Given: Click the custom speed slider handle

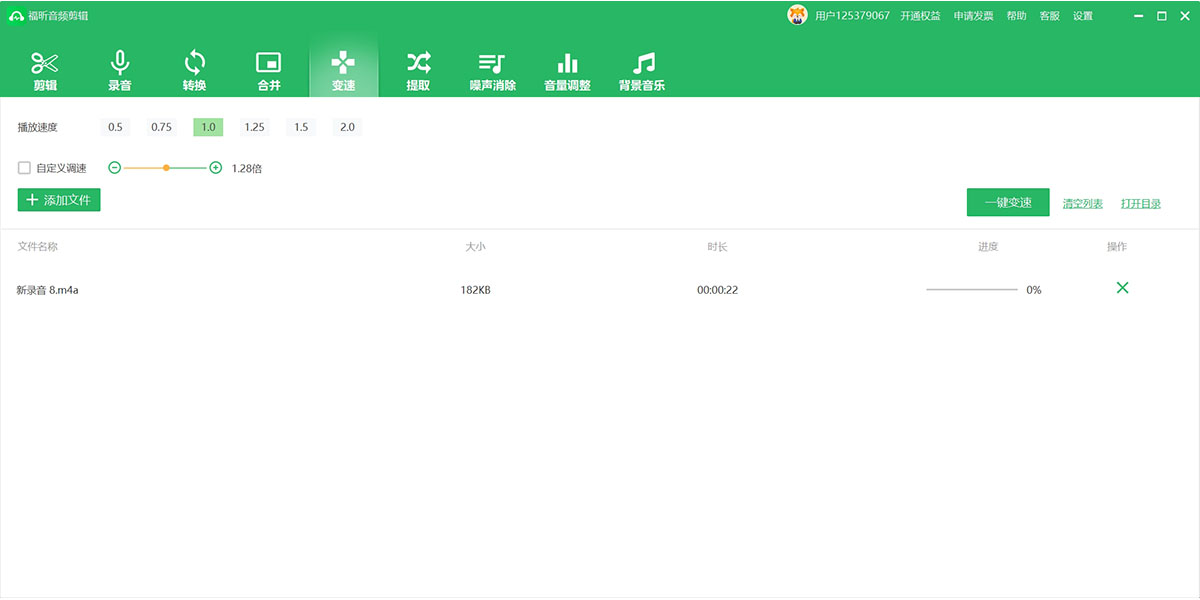Looking at the screenshot, I should tap(166, 168).
